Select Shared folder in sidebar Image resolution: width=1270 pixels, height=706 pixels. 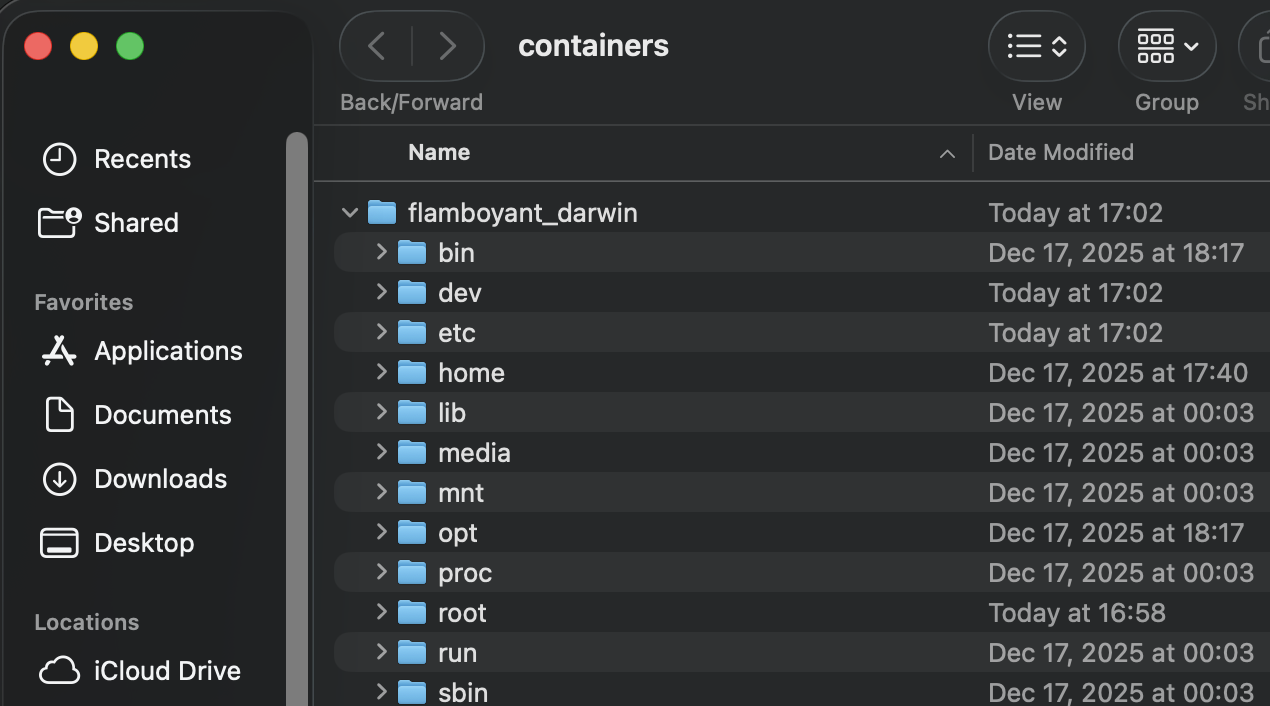(x=136, y=223)
